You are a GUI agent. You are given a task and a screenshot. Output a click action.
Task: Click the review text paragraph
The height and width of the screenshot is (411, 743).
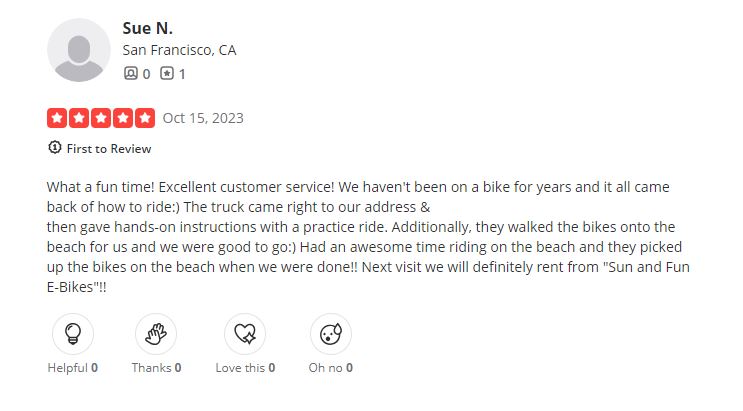[x=368, y=237]
